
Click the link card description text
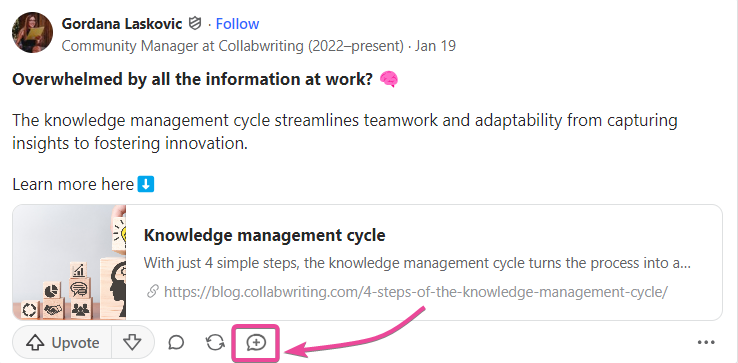pos(417,263)
